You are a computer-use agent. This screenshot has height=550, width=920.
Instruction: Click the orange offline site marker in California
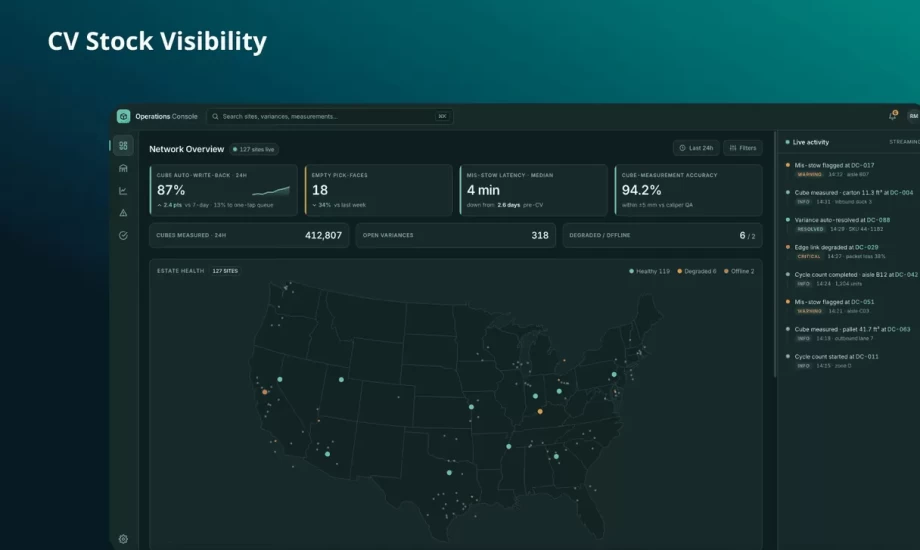click(265, 392)
